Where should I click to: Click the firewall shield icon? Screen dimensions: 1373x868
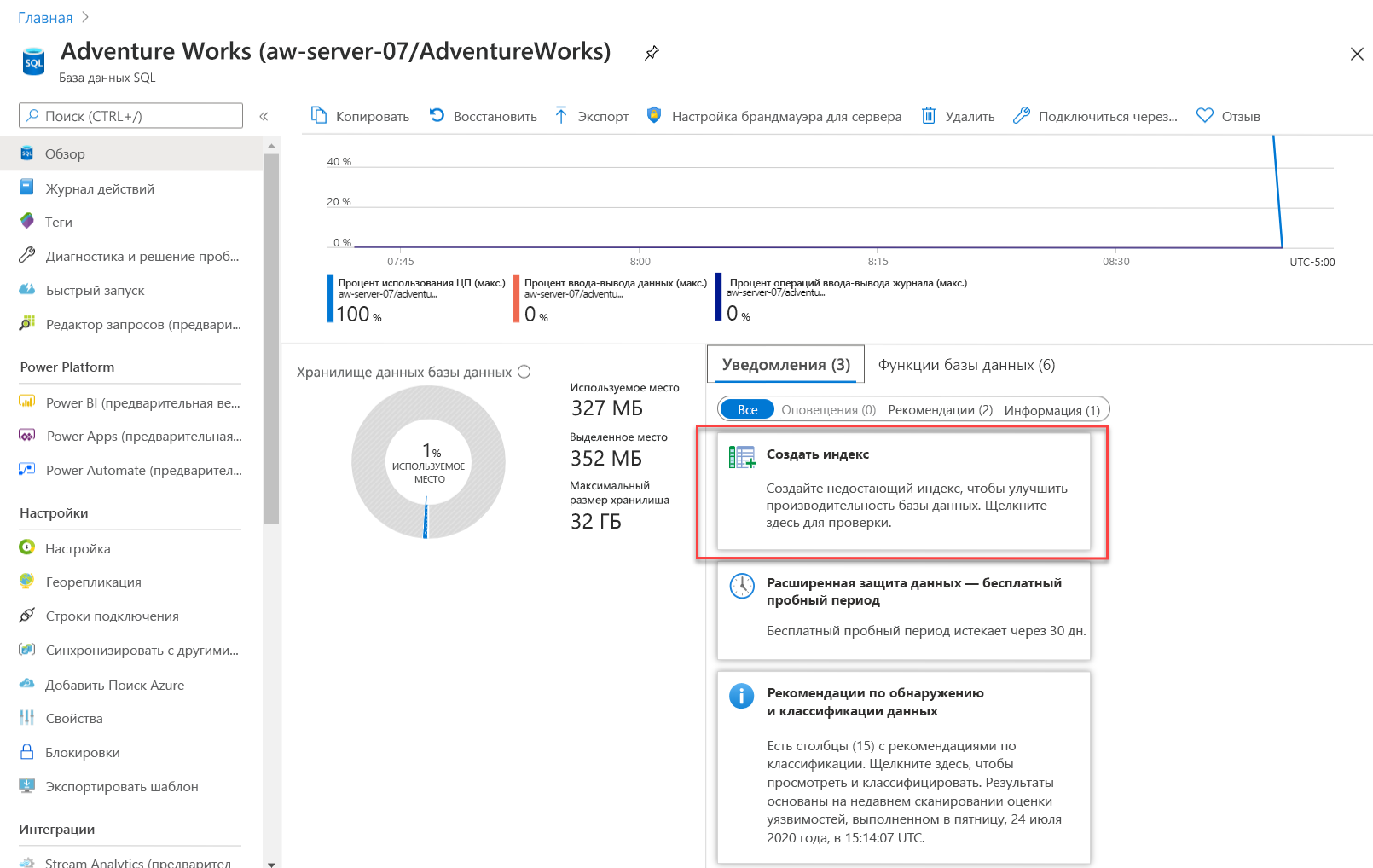(654, 115)
